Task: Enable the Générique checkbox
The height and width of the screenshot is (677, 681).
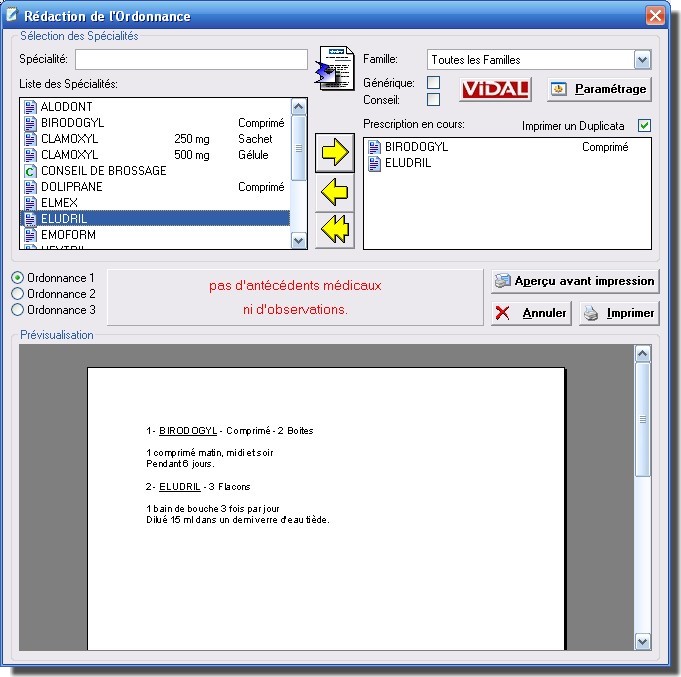Action: tap(433, 82)
